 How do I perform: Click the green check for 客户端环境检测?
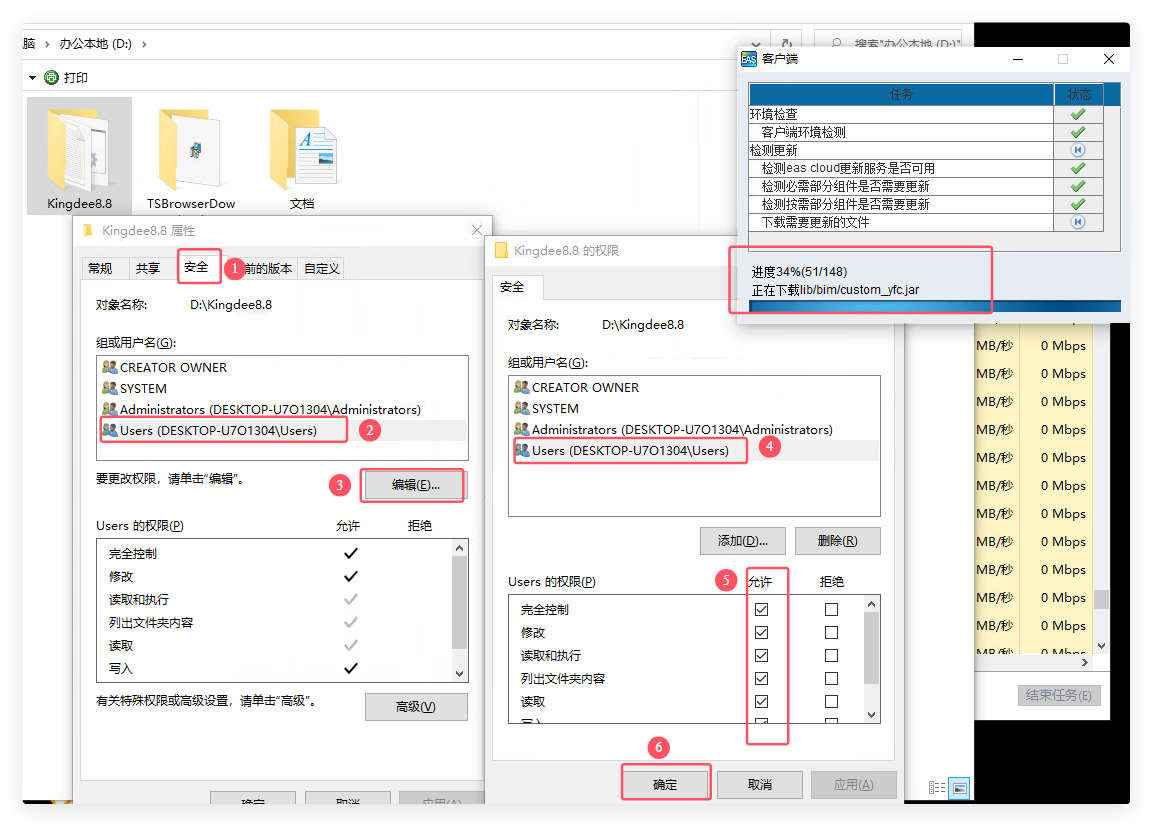click(x=1078, y=132)
